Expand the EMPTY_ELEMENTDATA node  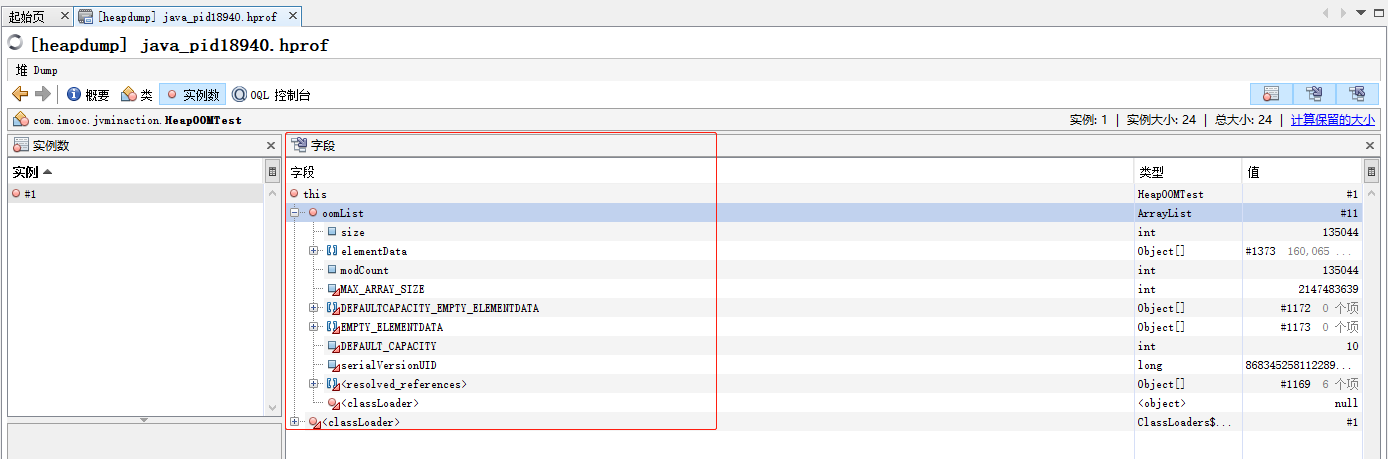[314, 327]
